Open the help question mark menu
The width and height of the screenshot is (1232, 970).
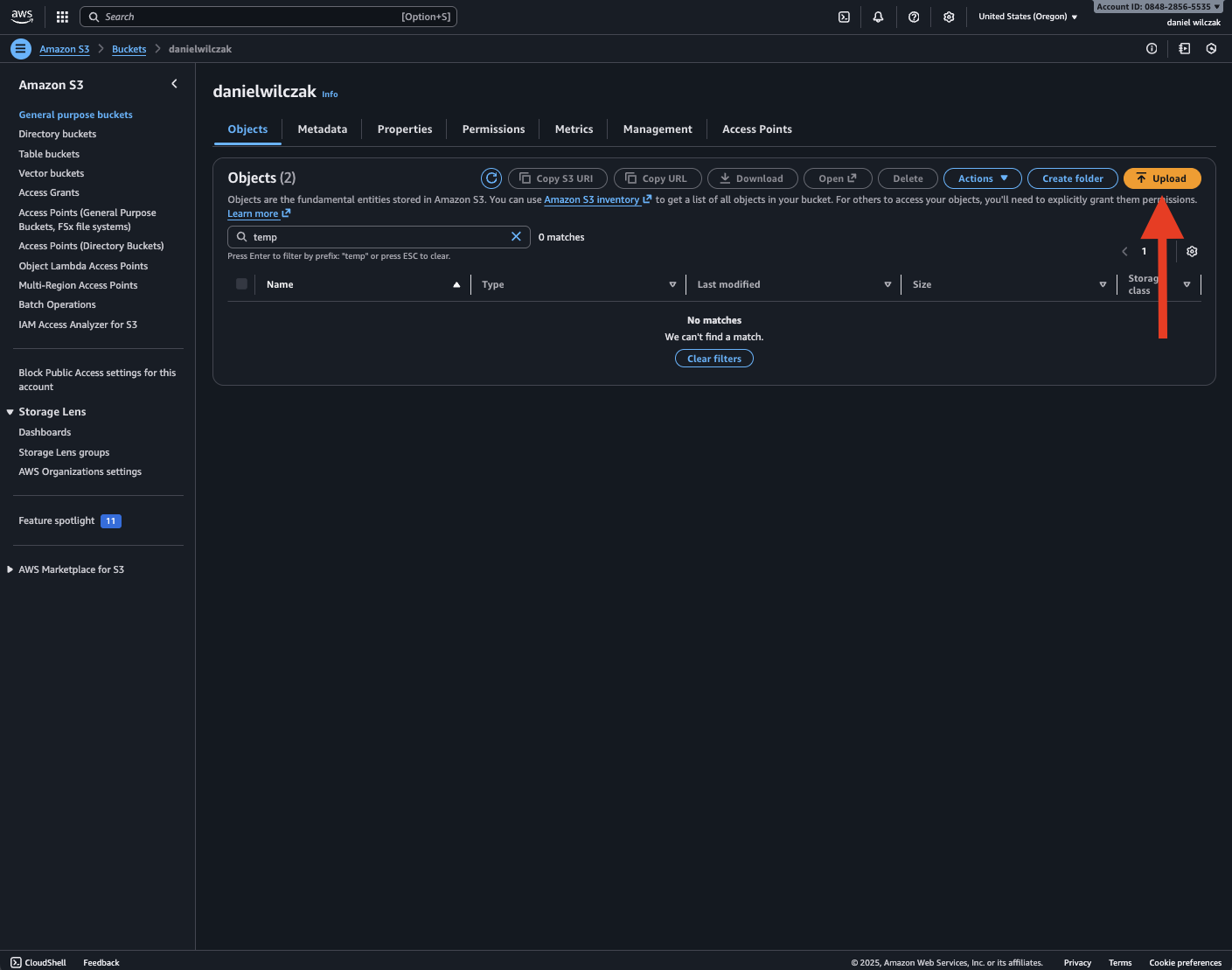[x=914, y=17]
